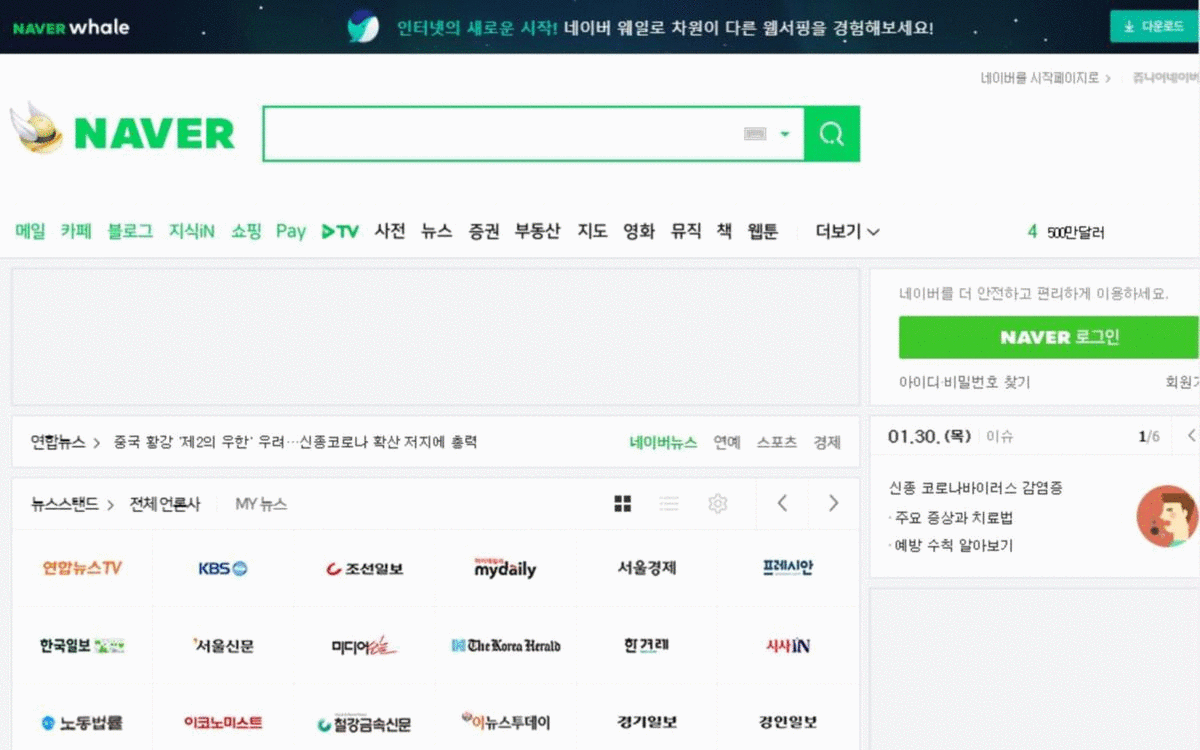The width and height of the screenshot is (1200, 750).
Task: Click 예방 수칙 알아보기 link
Action: pyautogui.click(x=951, y=545)
